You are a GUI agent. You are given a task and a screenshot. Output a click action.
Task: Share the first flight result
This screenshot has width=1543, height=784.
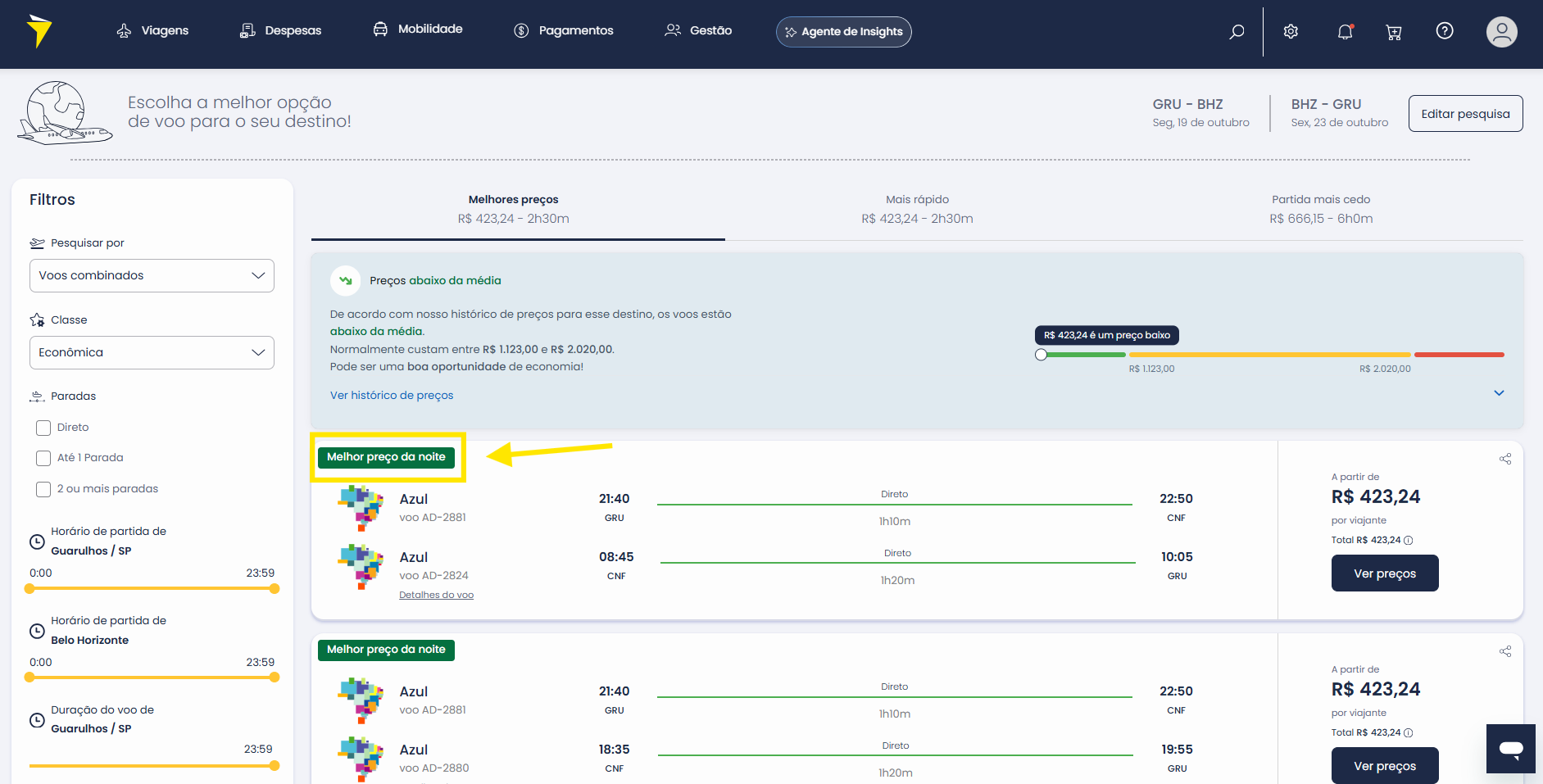(1505, 459)
